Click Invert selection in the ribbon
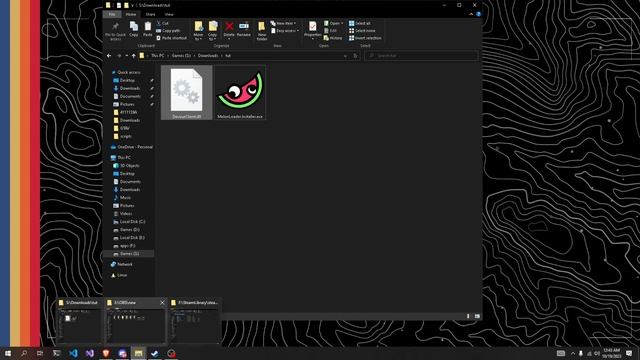 pos(365,38)
